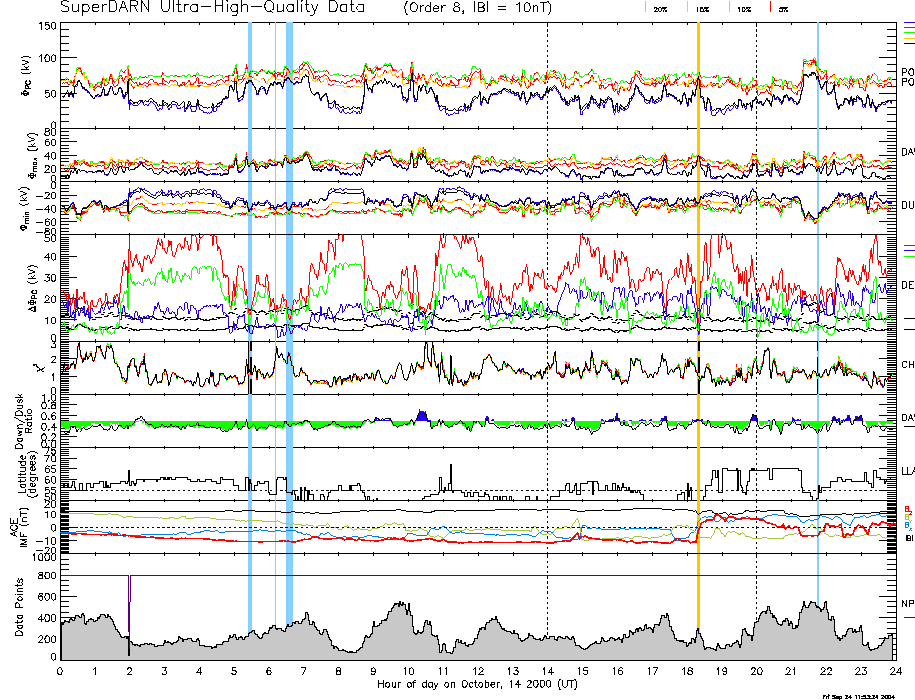Screen dimensions: 915x700
Task: Select the blue marker line near hour 21.8
Action: click(818, 315)
